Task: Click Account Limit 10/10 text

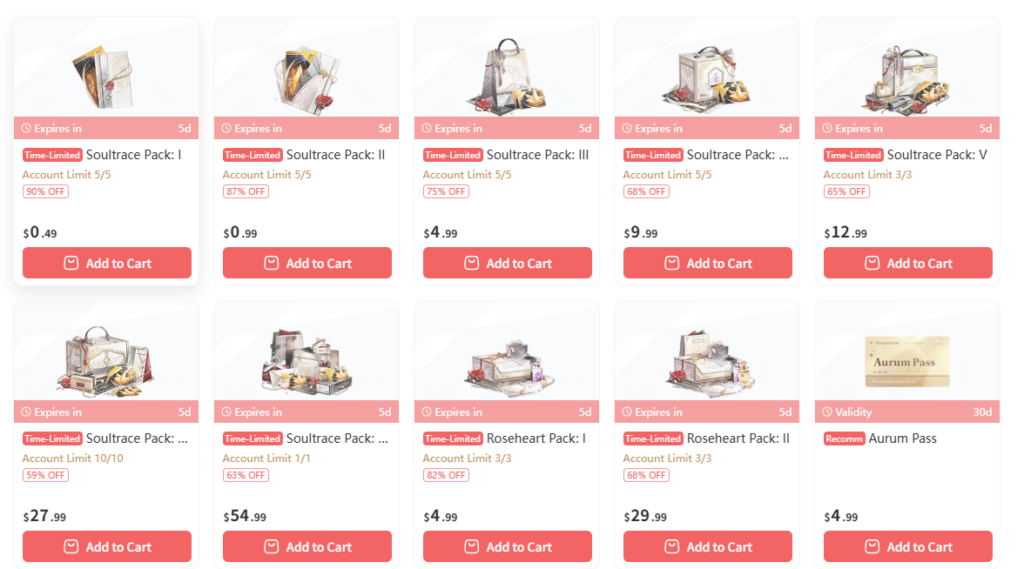Action: 72,458
